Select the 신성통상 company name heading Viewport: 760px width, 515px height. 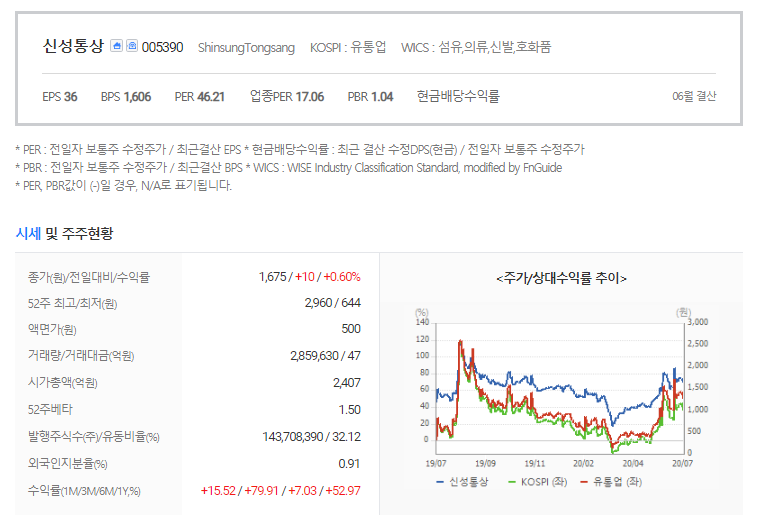tap(73, 46)
